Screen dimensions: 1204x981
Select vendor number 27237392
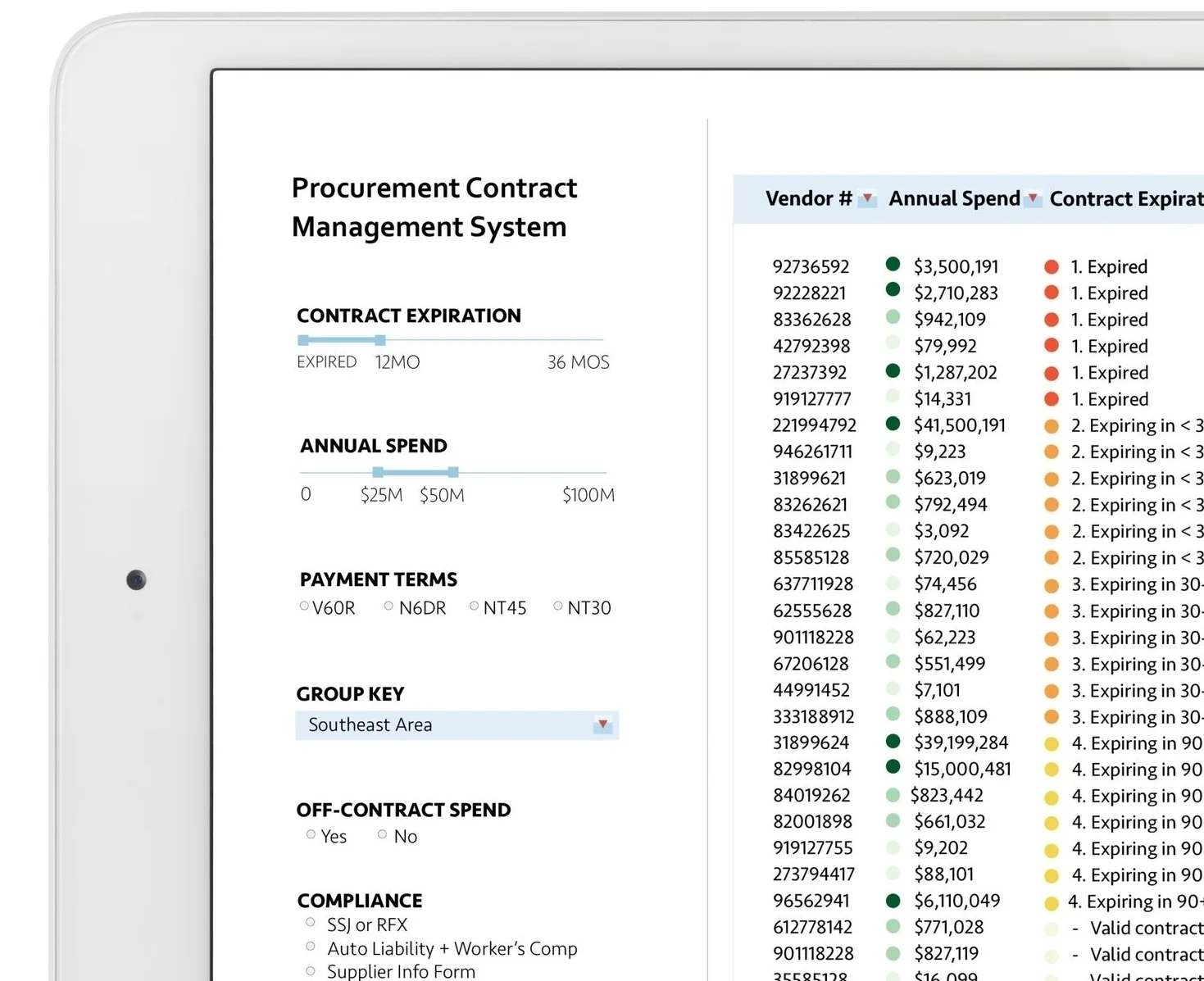[810, 372]
